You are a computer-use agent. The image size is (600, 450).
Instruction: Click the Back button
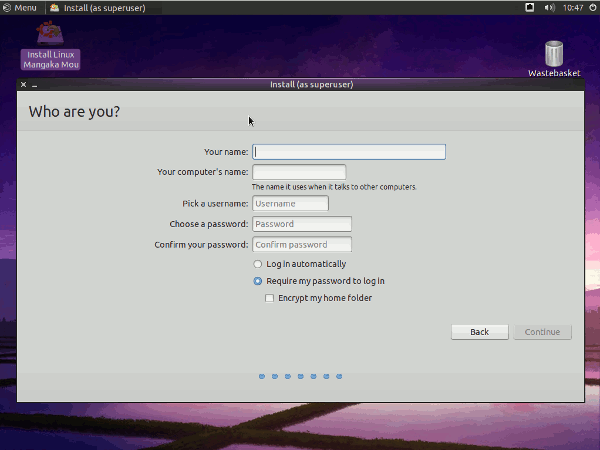point(479,332)
